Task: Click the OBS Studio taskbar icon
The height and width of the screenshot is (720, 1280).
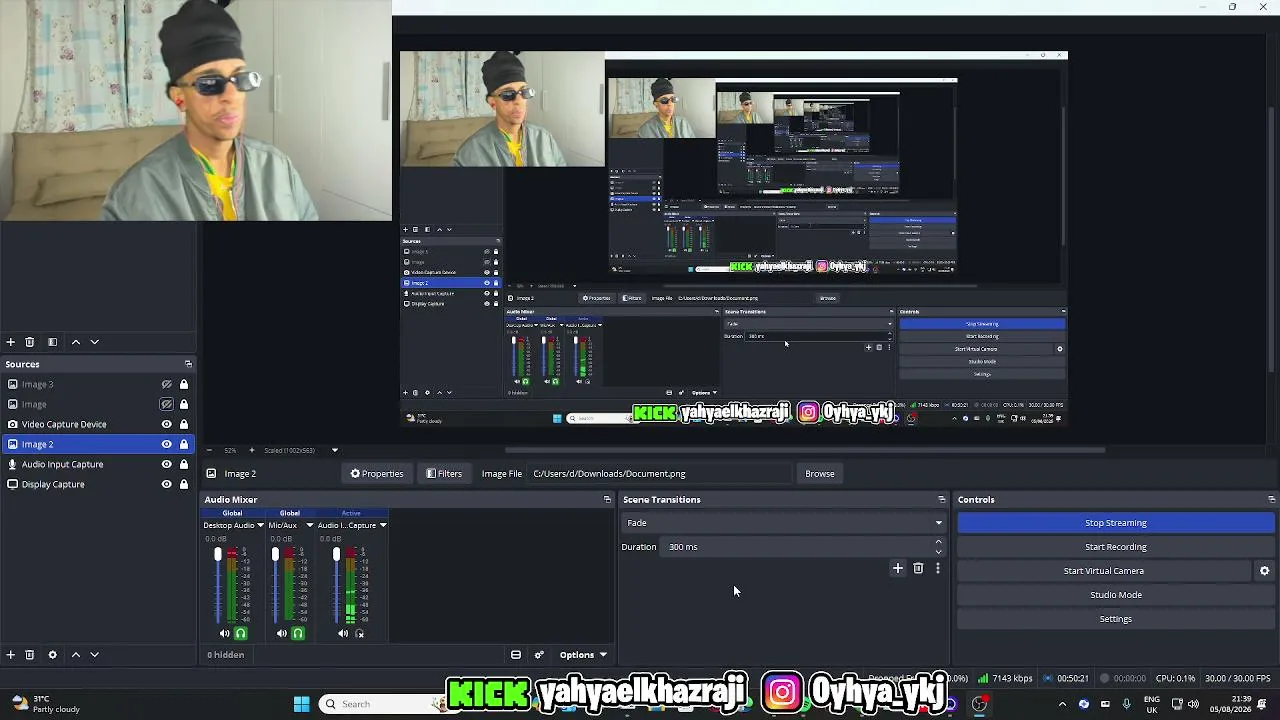Action: point(979,704)
